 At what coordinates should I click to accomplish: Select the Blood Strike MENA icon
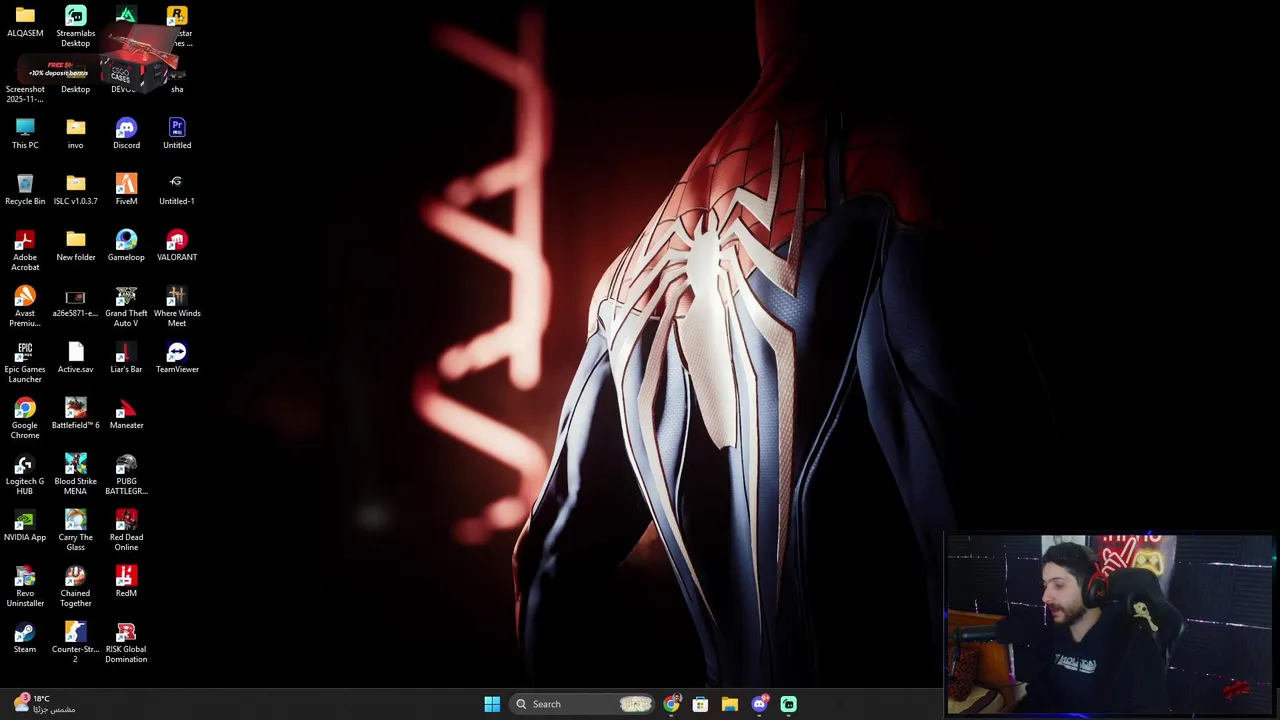(76, 474)
